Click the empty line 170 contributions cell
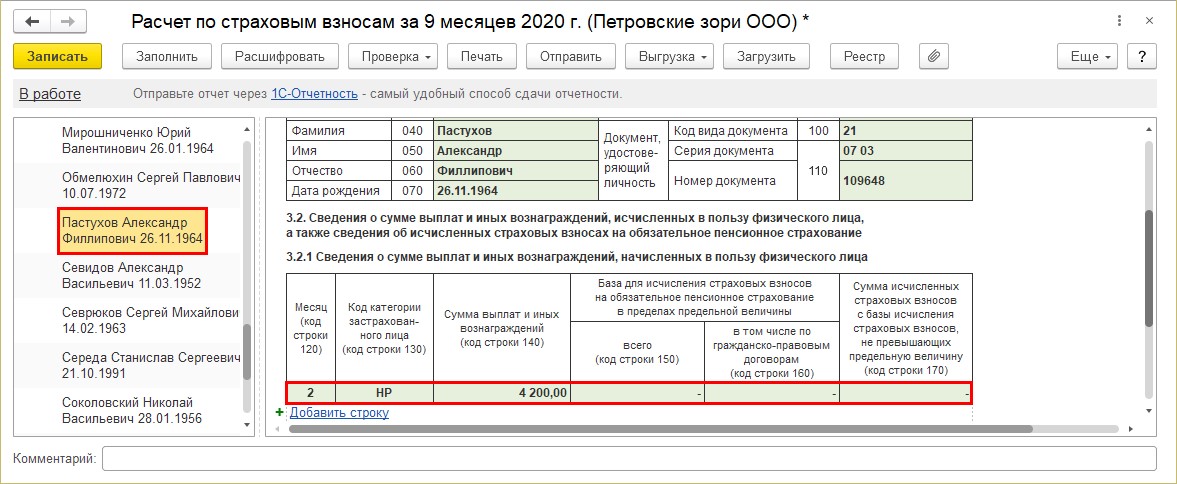This screenshot has width=1177, height=484. [x=905, y=393]
